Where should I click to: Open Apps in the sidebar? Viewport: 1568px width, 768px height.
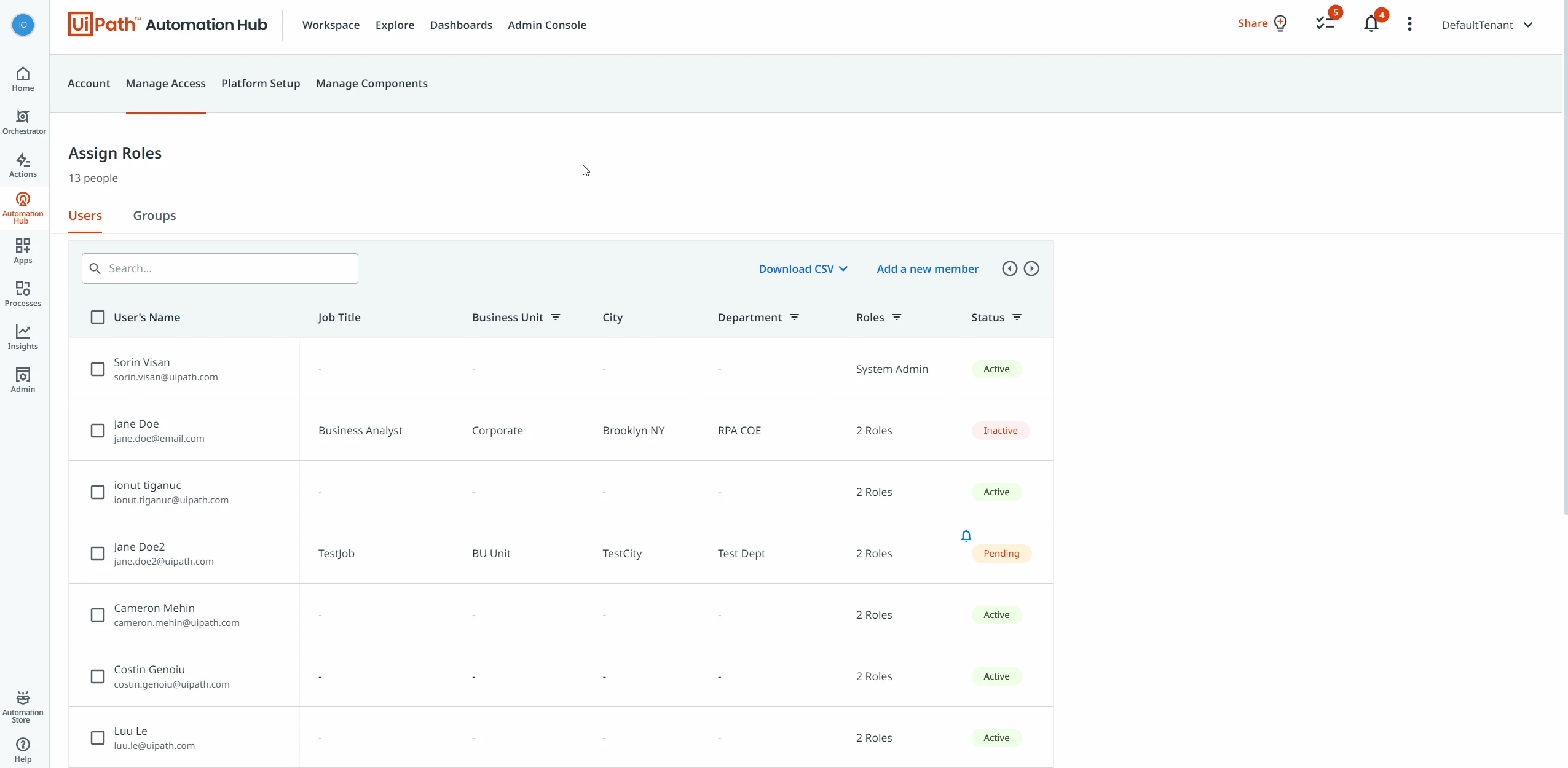(23, 251)
